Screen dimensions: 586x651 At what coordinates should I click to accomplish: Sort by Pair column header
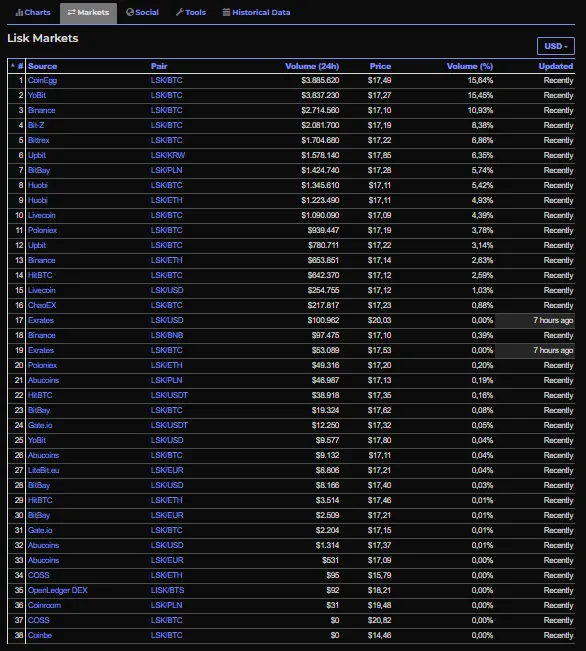(159, 66)
